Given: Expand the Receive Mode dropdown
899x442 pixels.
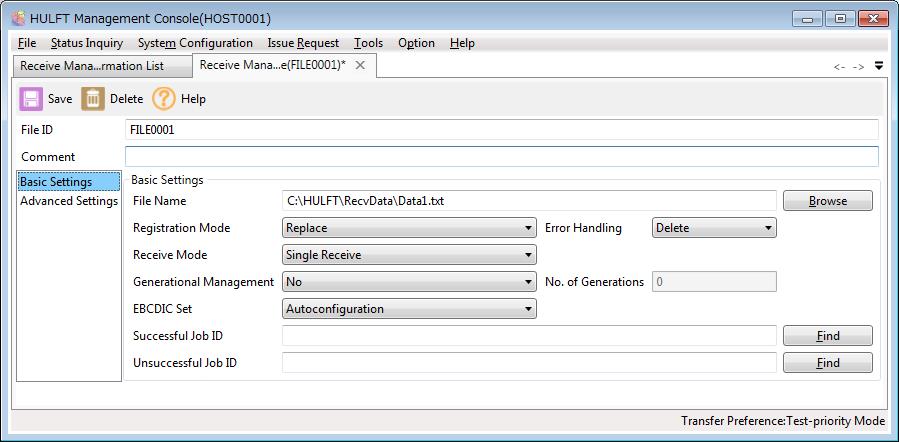Looking at the screenshot, I should pyautogui.click(x=409, y=255).
